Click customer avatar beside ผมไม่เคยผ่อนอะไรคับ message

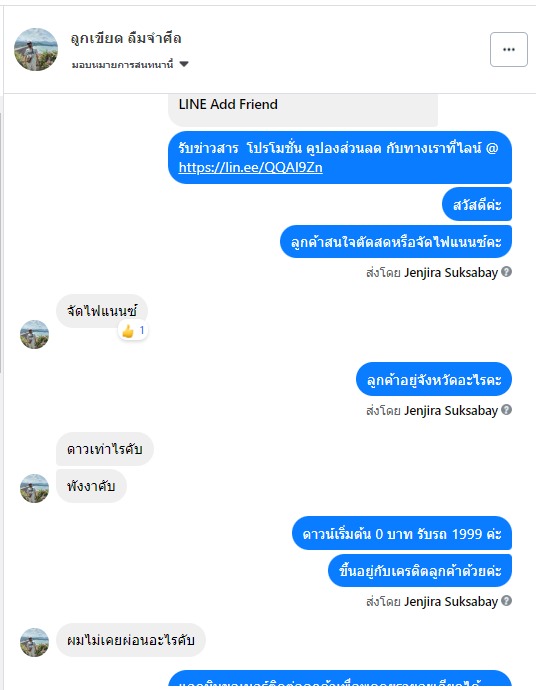34,642
